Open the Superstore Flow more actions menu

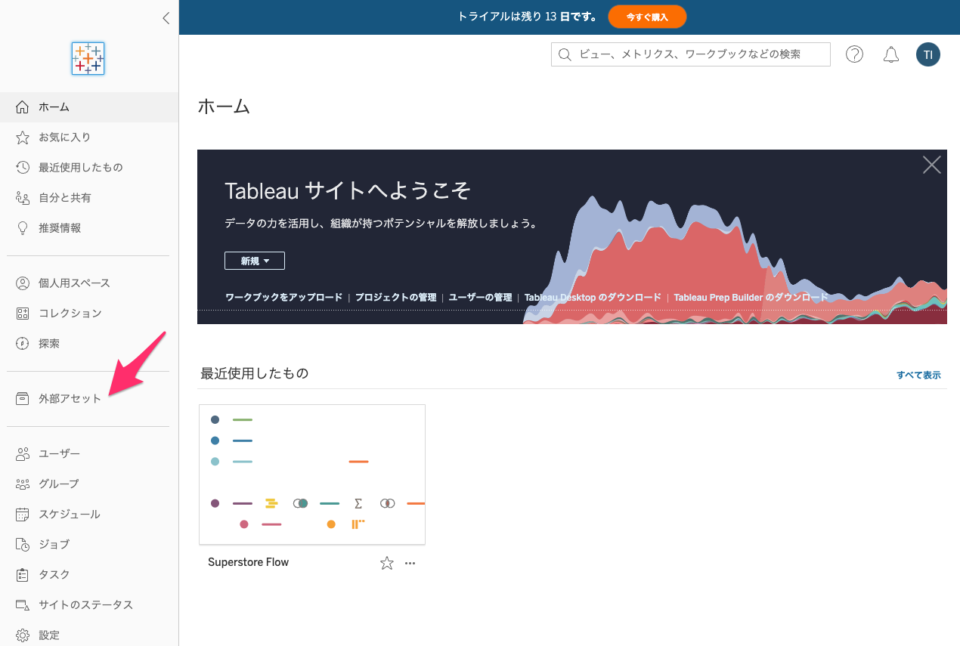(410, 563)
